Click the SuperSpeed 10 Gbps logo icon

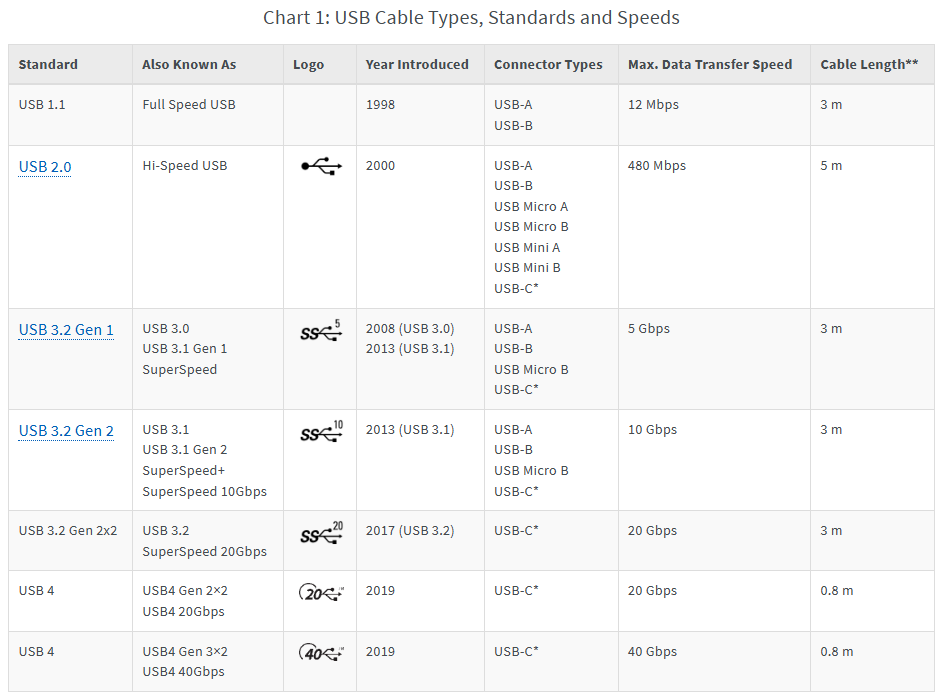[x=321, y=431]
